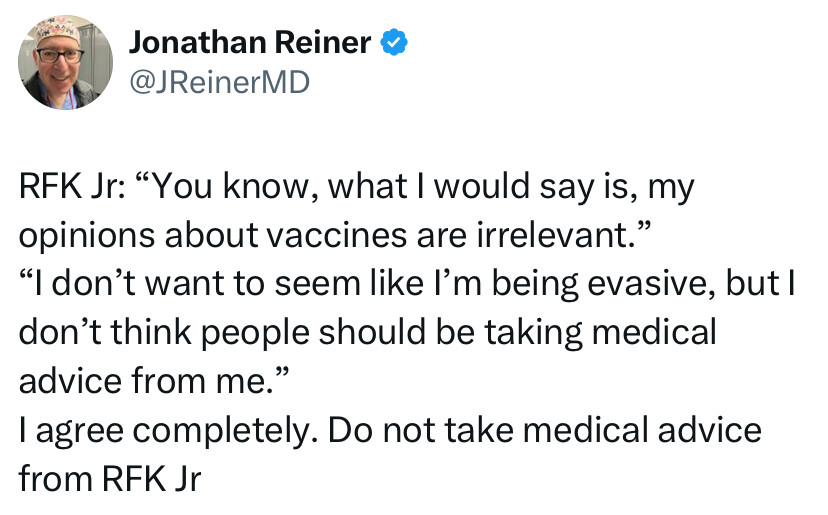Image resolution: width=828 pixels, height=515 pixels.
Task: Click the blue verified checkmark badge
Action: click(394, 43)
